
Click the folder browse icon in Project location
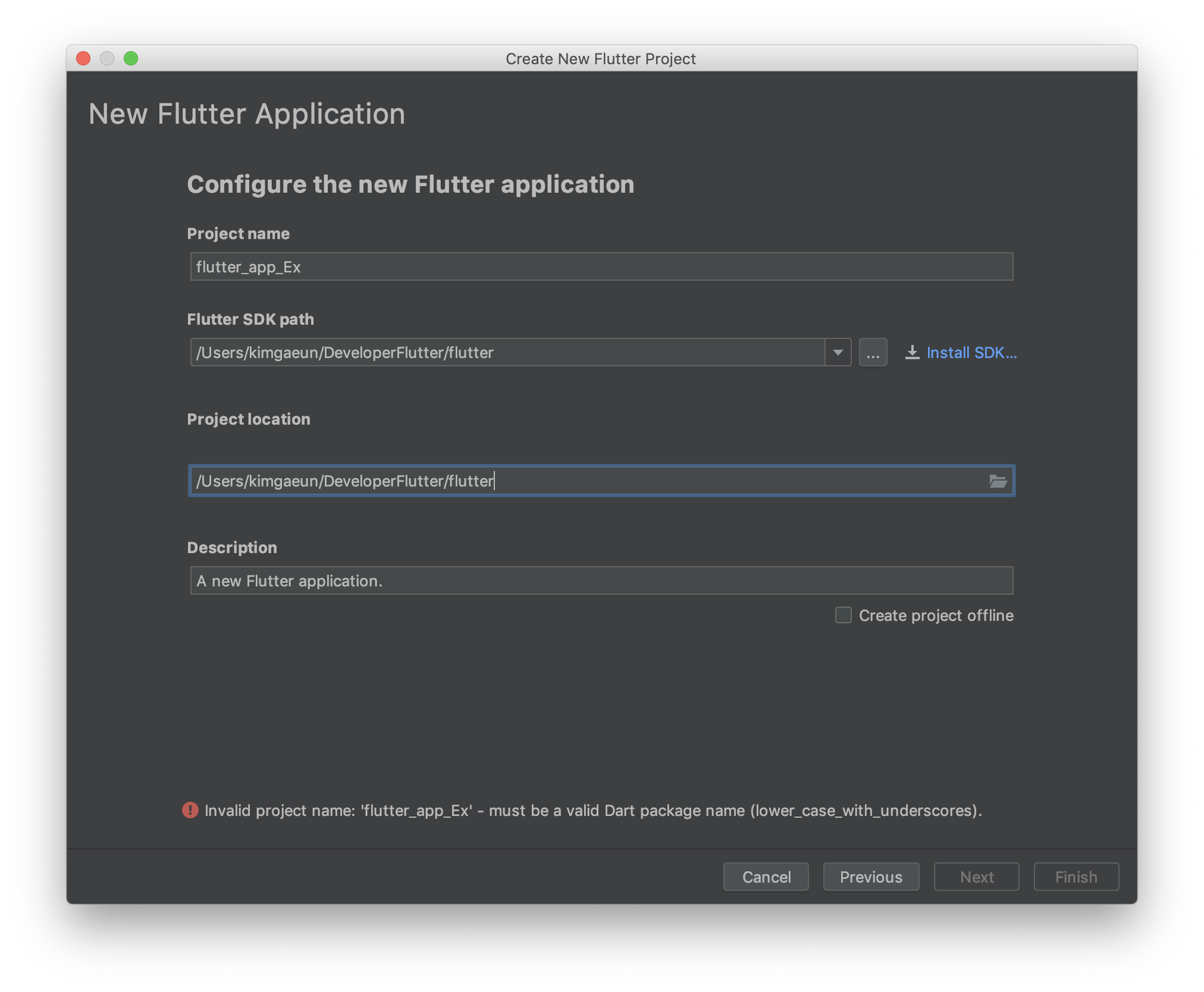point(998,481)
